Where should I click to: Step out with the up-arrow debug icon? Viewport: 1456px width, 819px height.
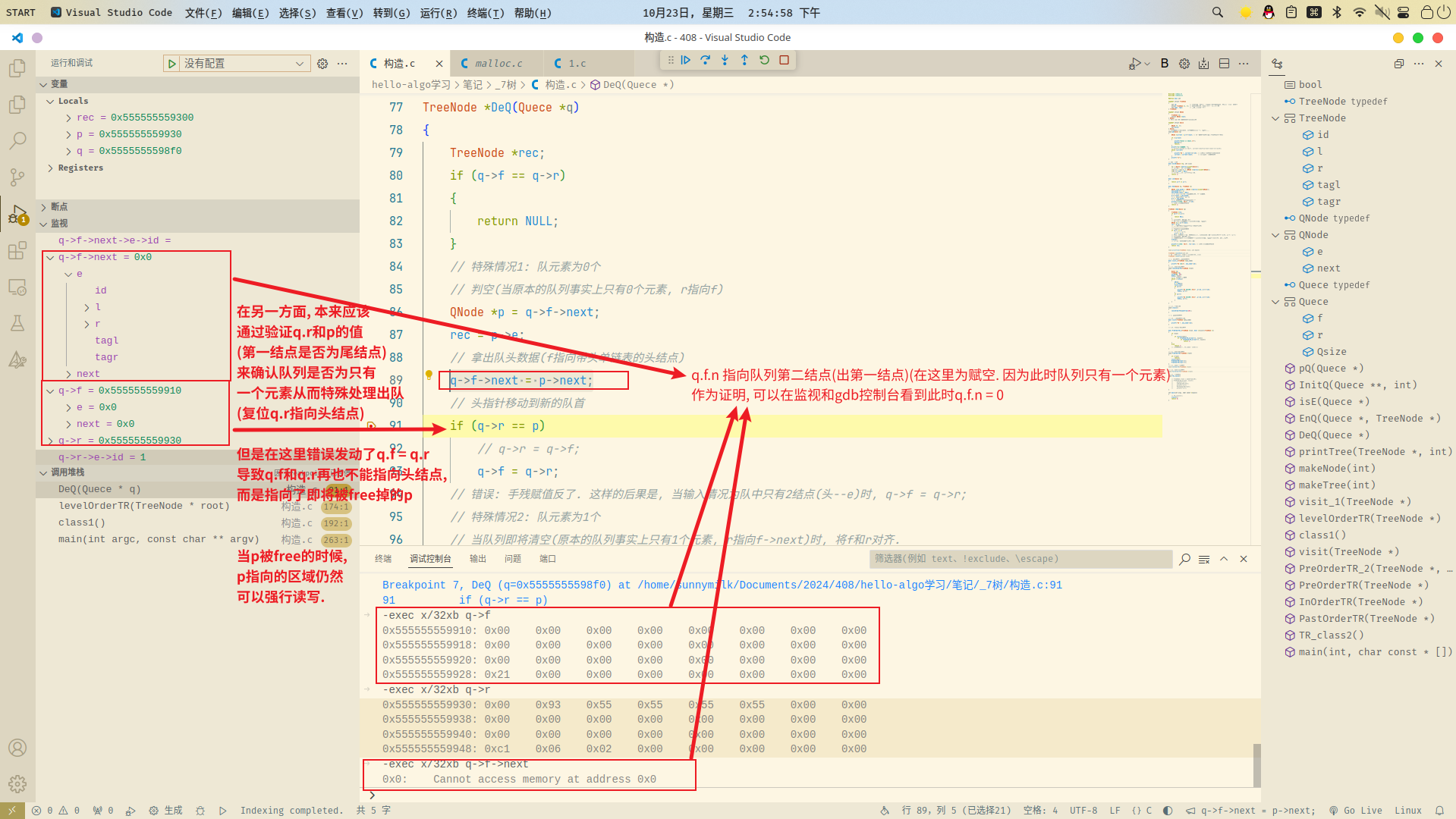pyautogui.click(x=745, y=61)
